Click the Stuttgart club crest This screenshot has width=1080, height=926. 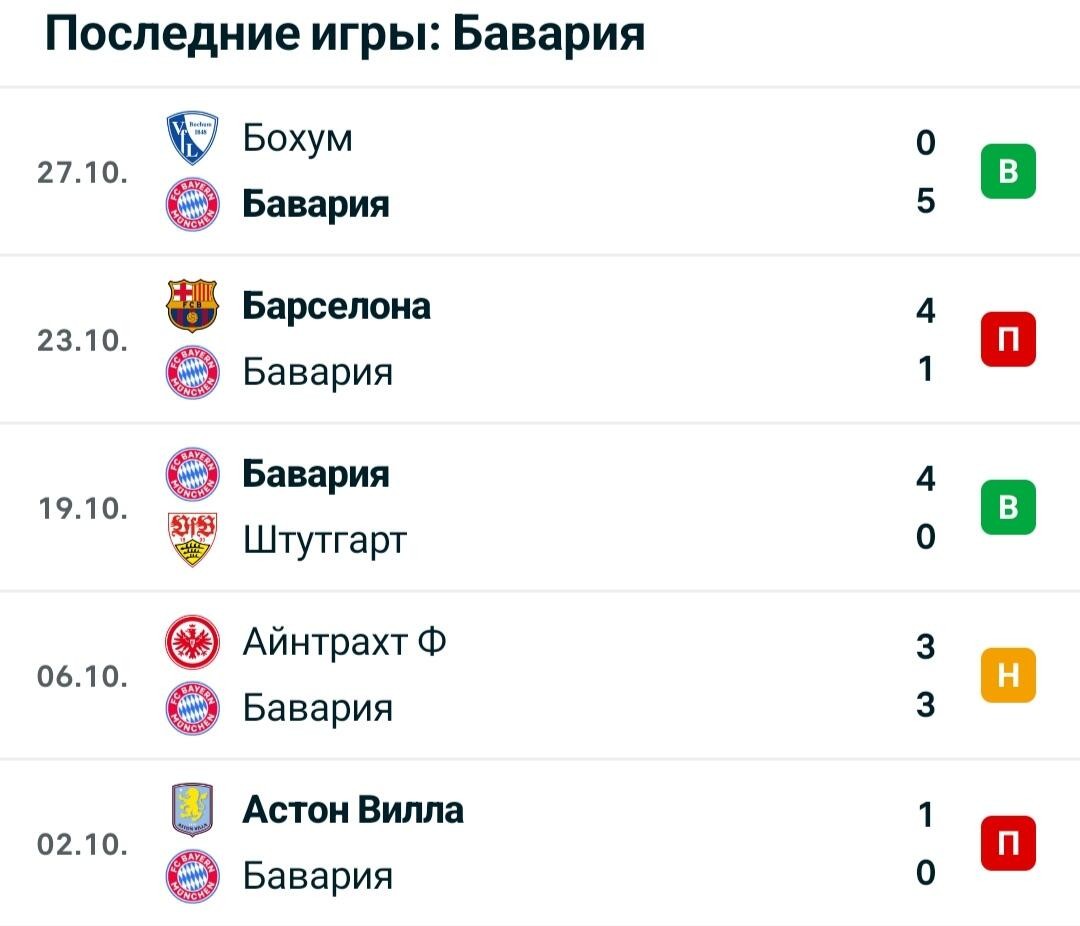pyautogui.click(x=193, y=539)
